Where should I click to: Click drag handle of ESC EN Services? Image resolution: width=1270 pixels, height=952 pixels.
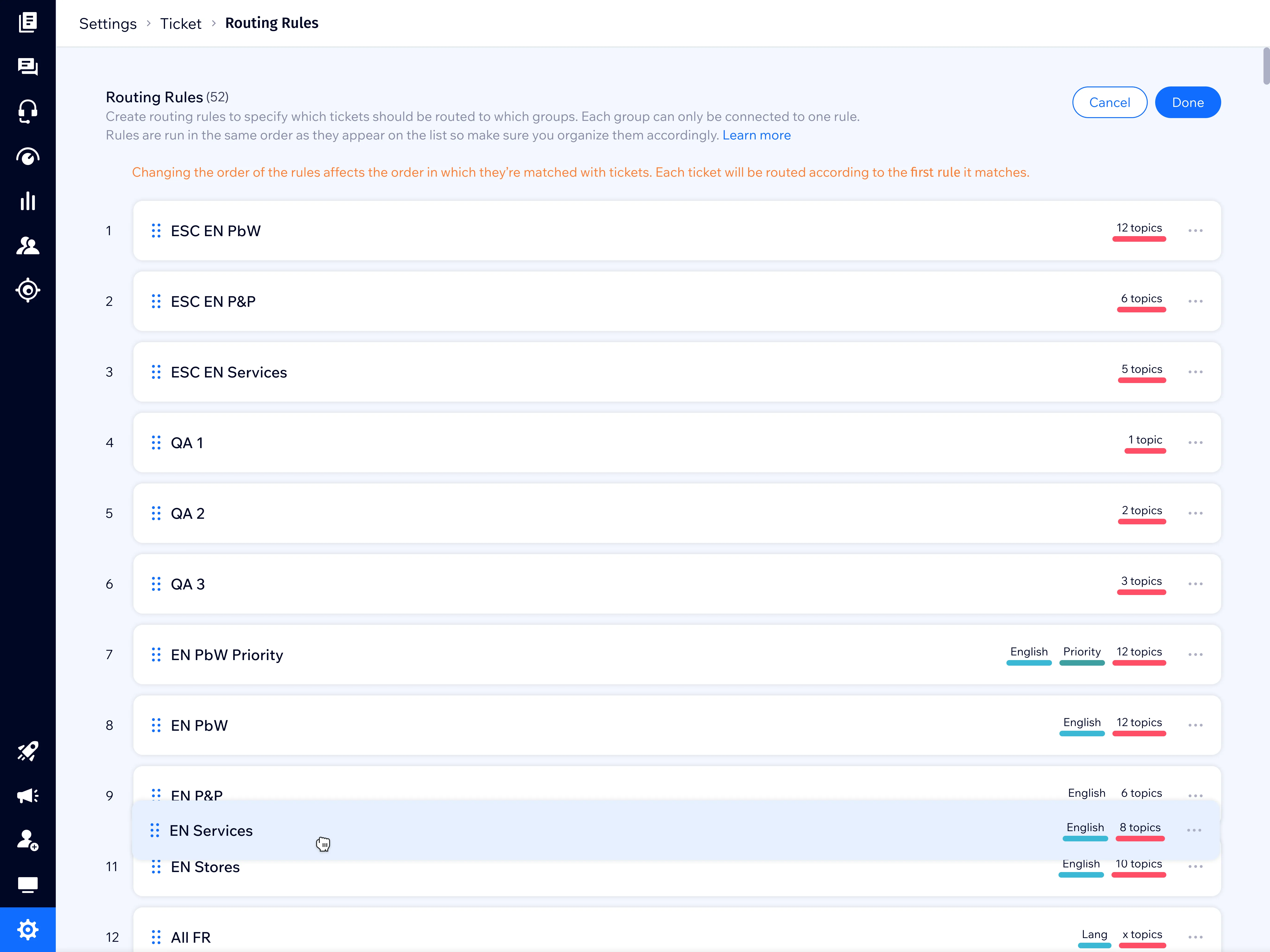click(156, 372)
